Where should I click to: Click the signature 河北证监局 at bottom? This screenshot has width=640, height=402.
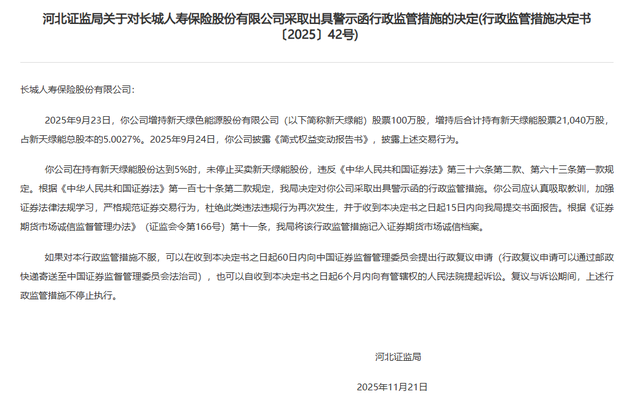click(398, 357)
